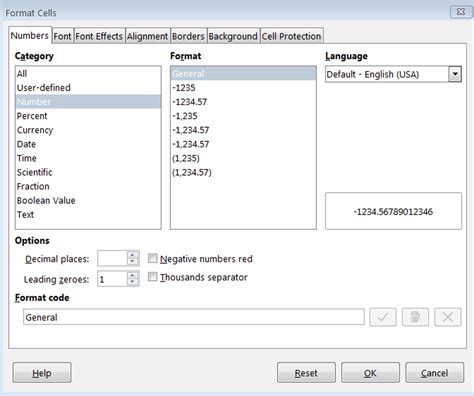The height and width of the screenshot is (396, 474).
Task: Select the All category
Action: click(x=88, y=73)
